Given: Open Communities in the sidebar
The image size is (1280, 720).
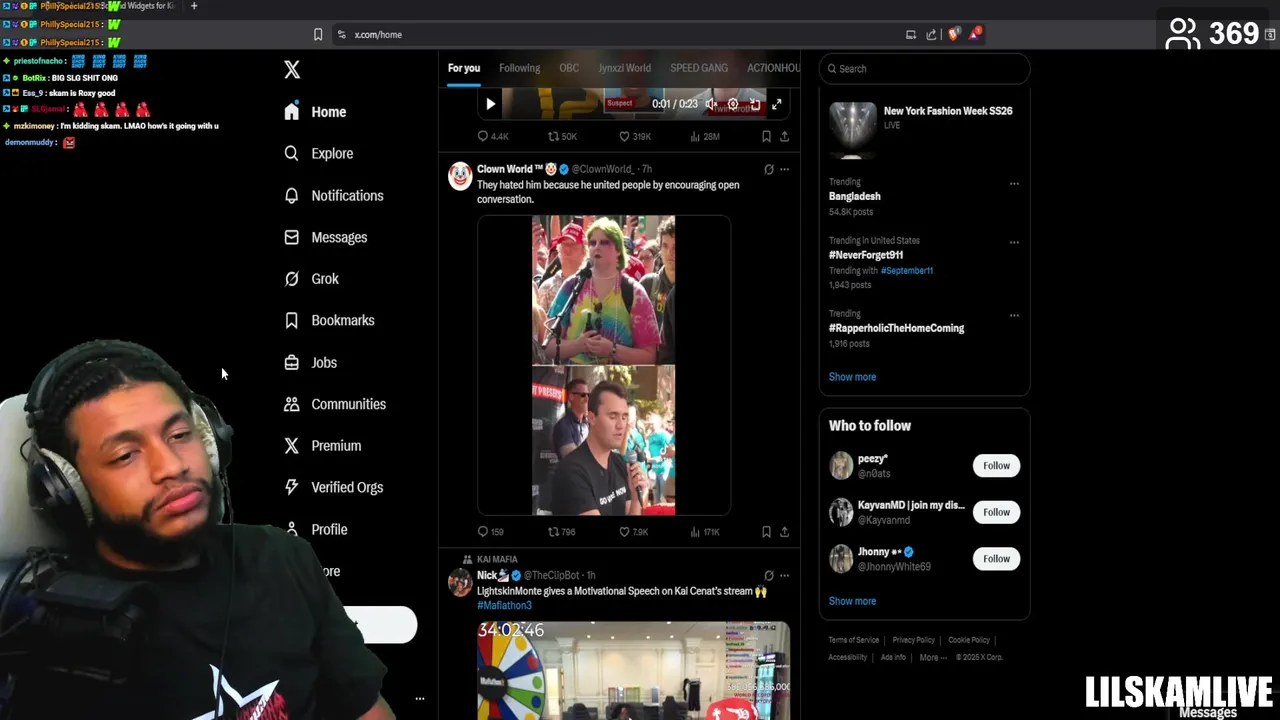Looking at the screenshot, I should pyautogui.click(x=334, y=404).
